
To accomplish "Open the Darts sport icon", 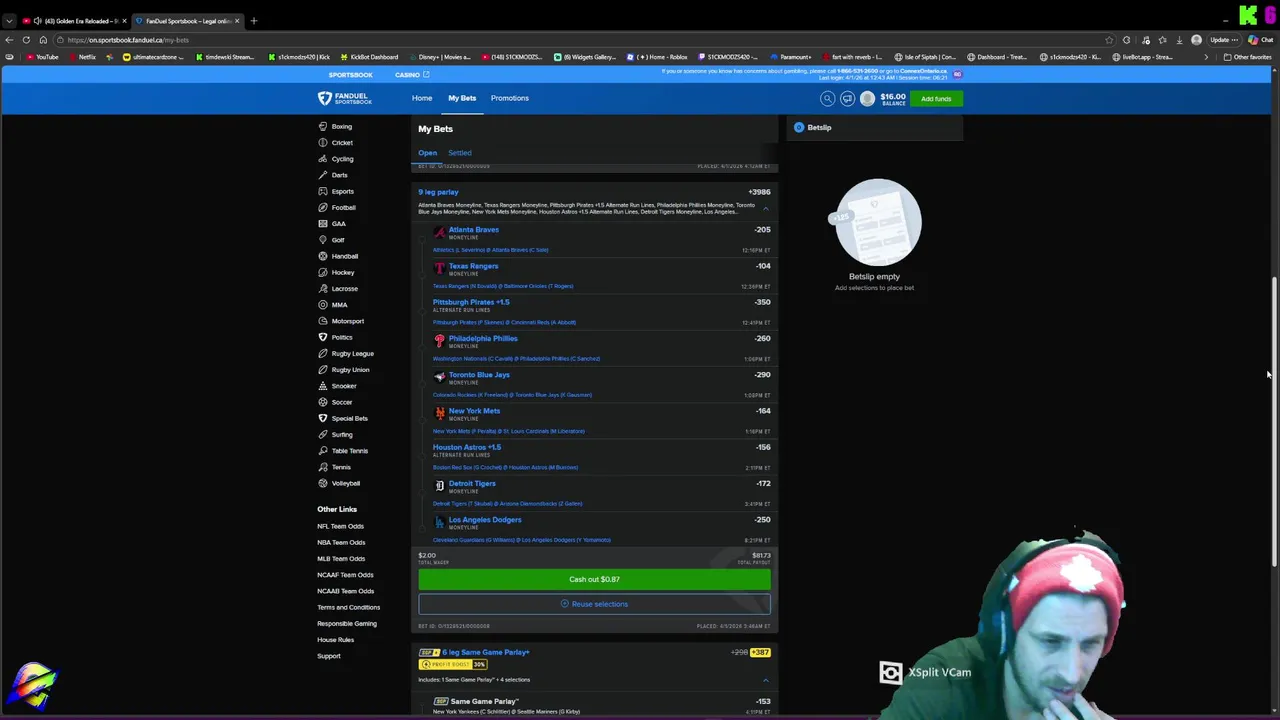I will click(x=322, y=175).
